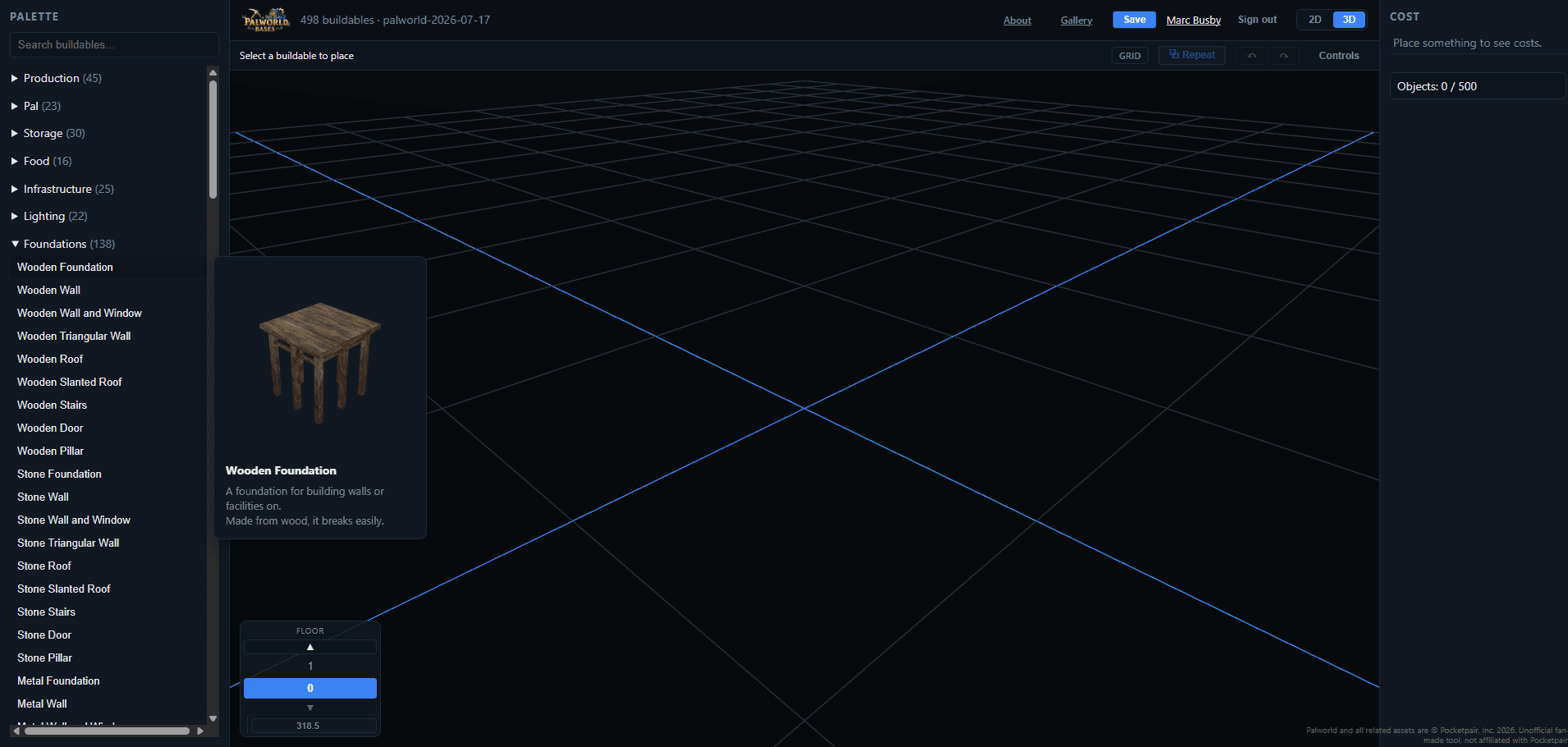Select Metal Wall buildable
The width and height of the screenshot is (1568, 747).
tap(42, 703)
